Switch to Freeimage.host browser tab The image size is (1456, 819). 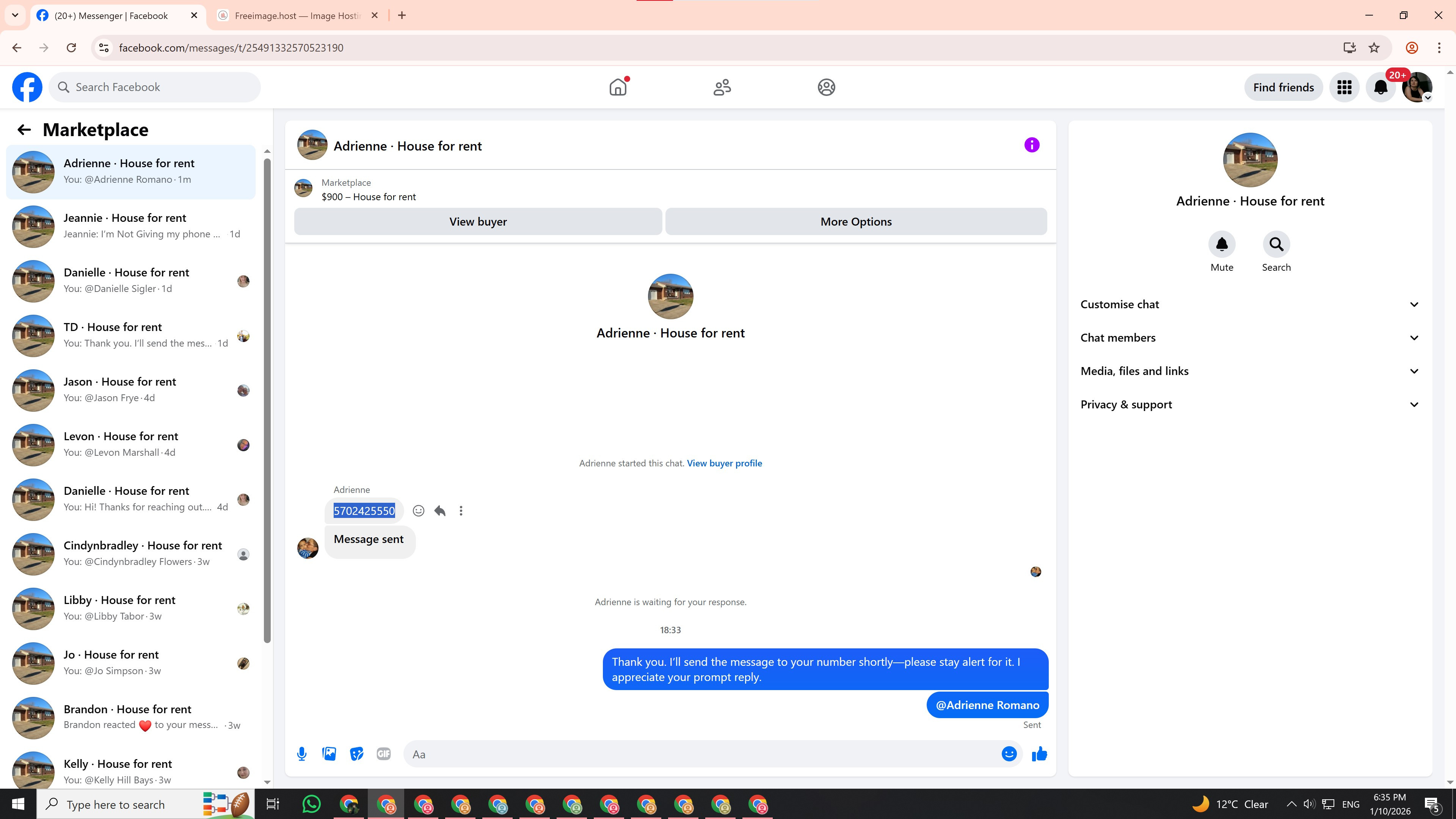click(297, 16)
